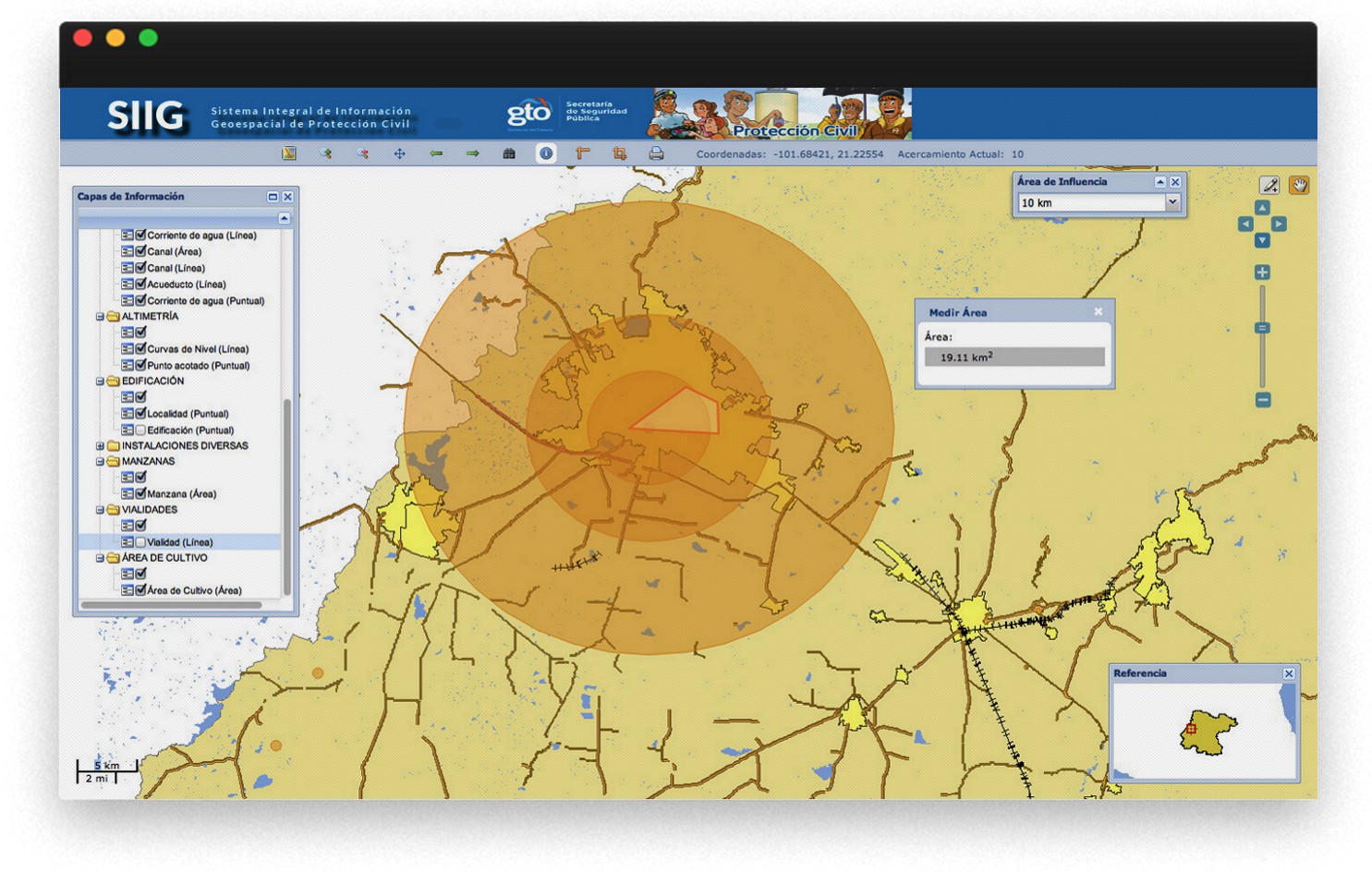Collapse the ALTIMETRÍA layer group

100,316
